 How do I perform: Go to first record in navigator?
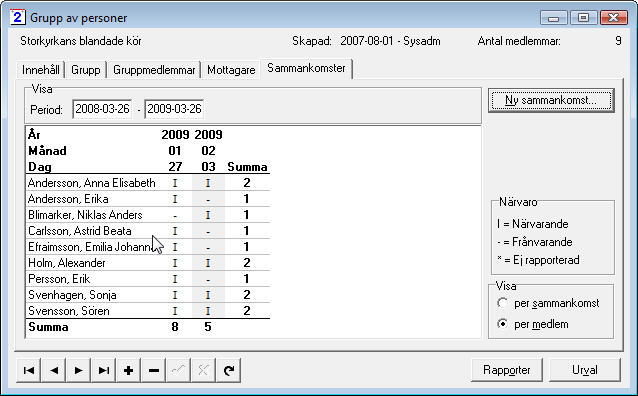(28, 370)
